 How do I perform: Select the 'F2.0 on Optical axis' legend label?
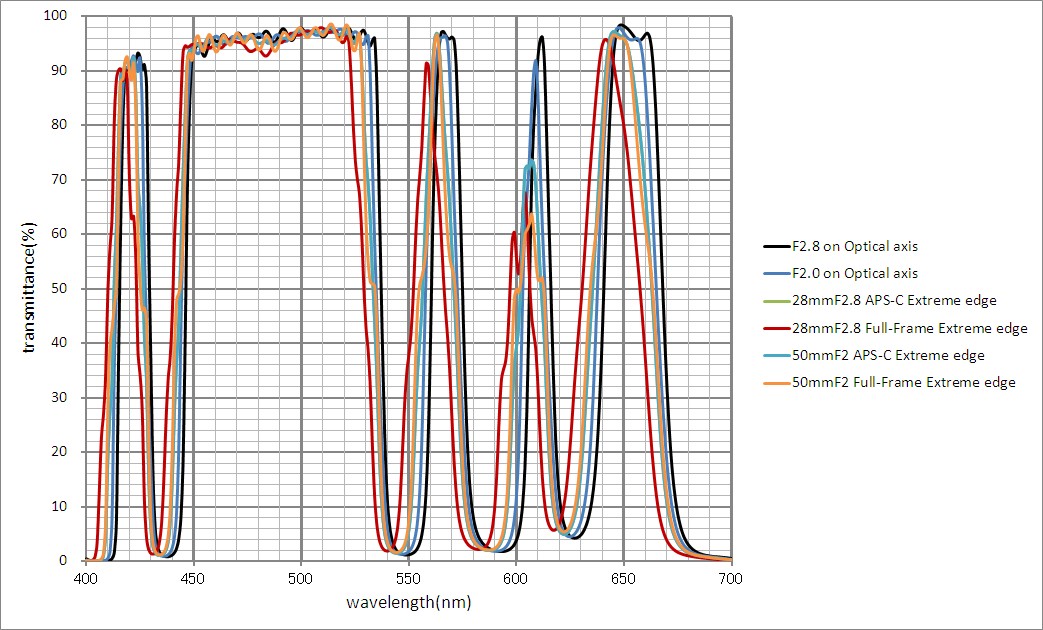[855, 273]
